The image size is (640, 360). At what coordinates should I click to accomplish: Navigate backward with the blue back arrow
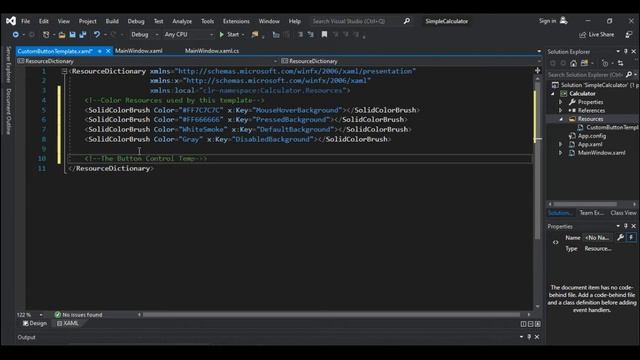coord(16,35)
